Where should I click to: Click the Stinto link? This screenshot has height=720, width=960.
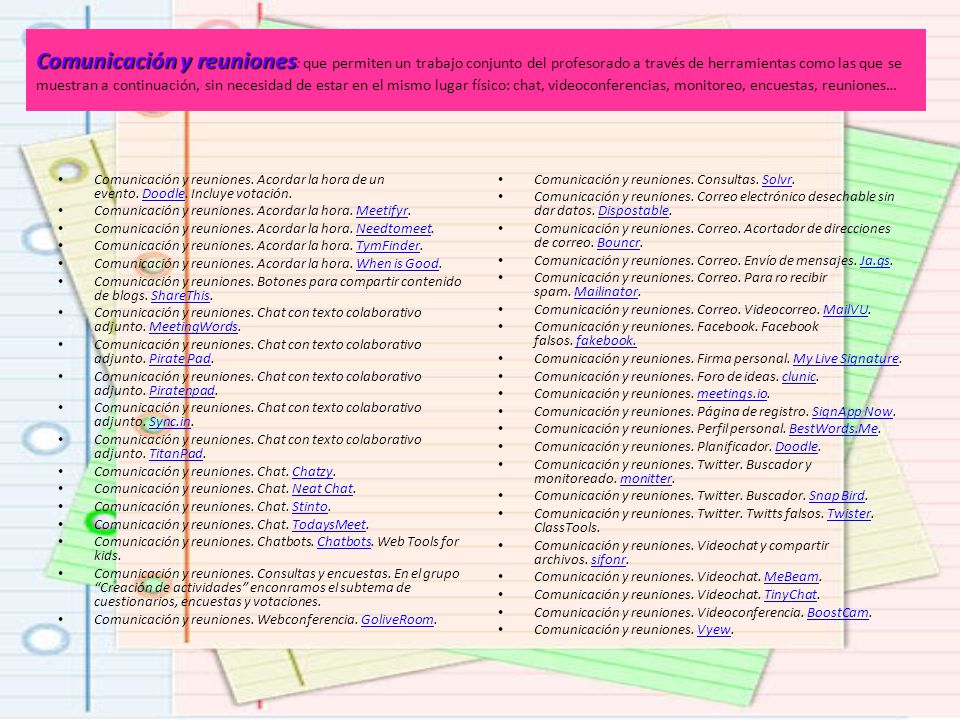pos(310,506)
